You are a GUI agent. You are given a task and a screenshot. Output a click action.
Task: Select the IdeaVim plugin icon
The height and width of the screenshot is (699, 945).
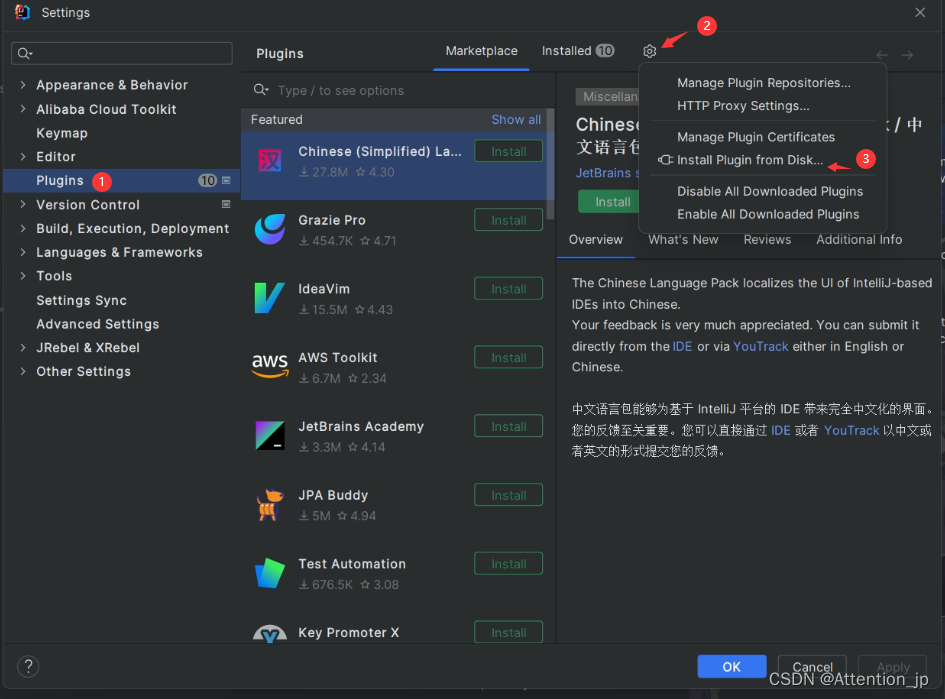coord(270,297)
